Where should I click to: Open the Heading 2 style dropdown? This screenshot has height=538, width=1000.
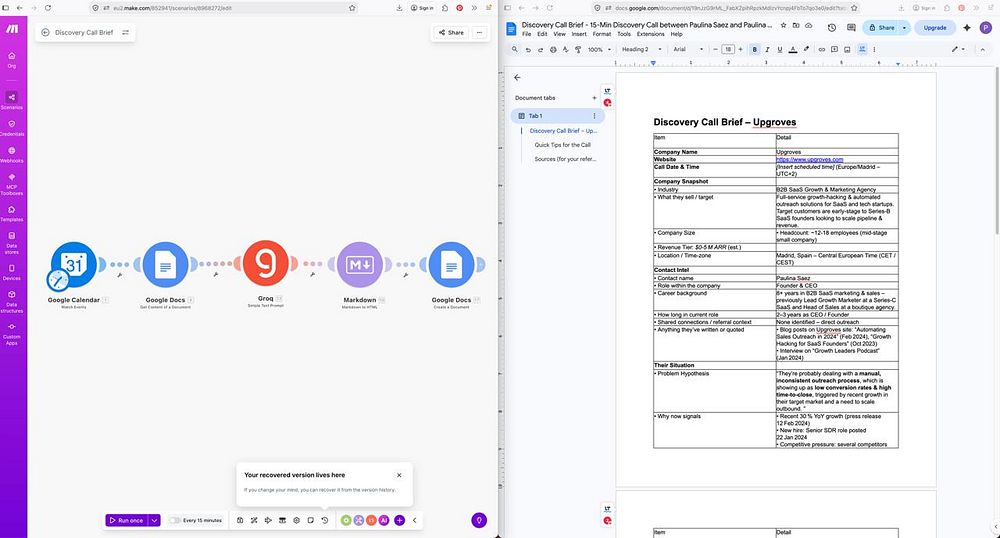[x=641, y=49]
